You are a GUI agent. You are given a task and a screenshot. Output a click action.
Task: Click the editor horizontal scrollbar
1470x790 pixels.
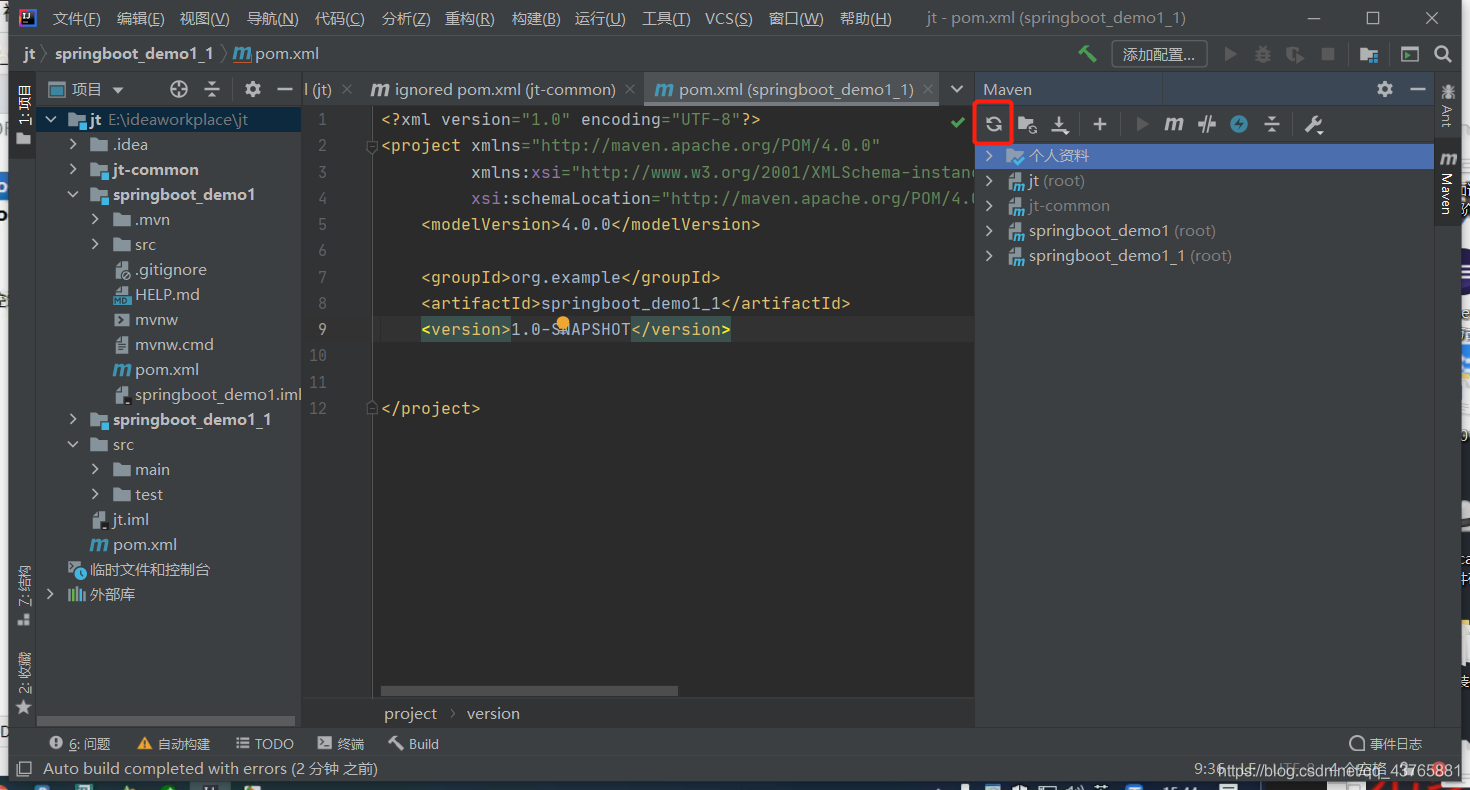point(529,691)
